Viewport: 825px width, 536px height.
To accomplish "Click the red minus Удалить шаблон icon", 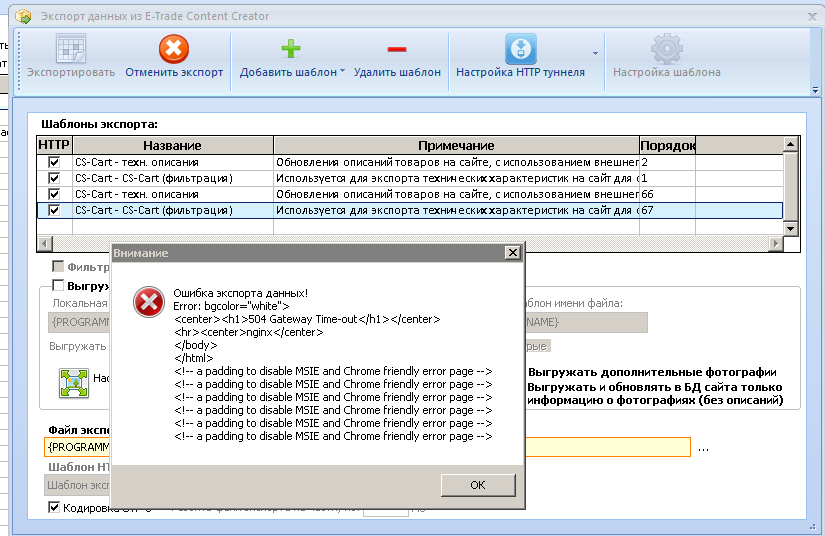I will [397, 49].
